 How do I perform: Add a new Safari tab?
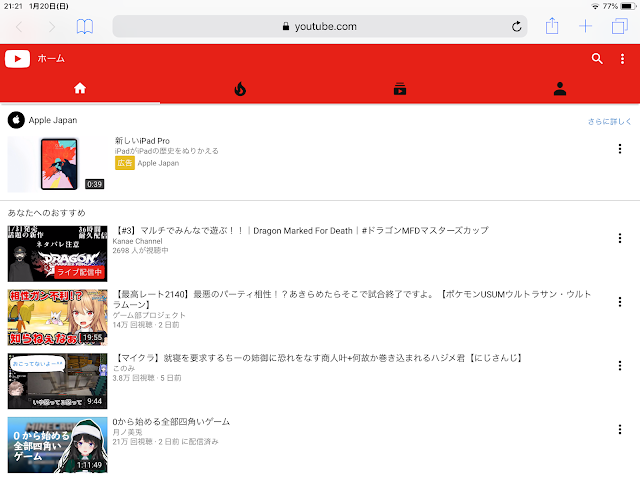(585, 26)
